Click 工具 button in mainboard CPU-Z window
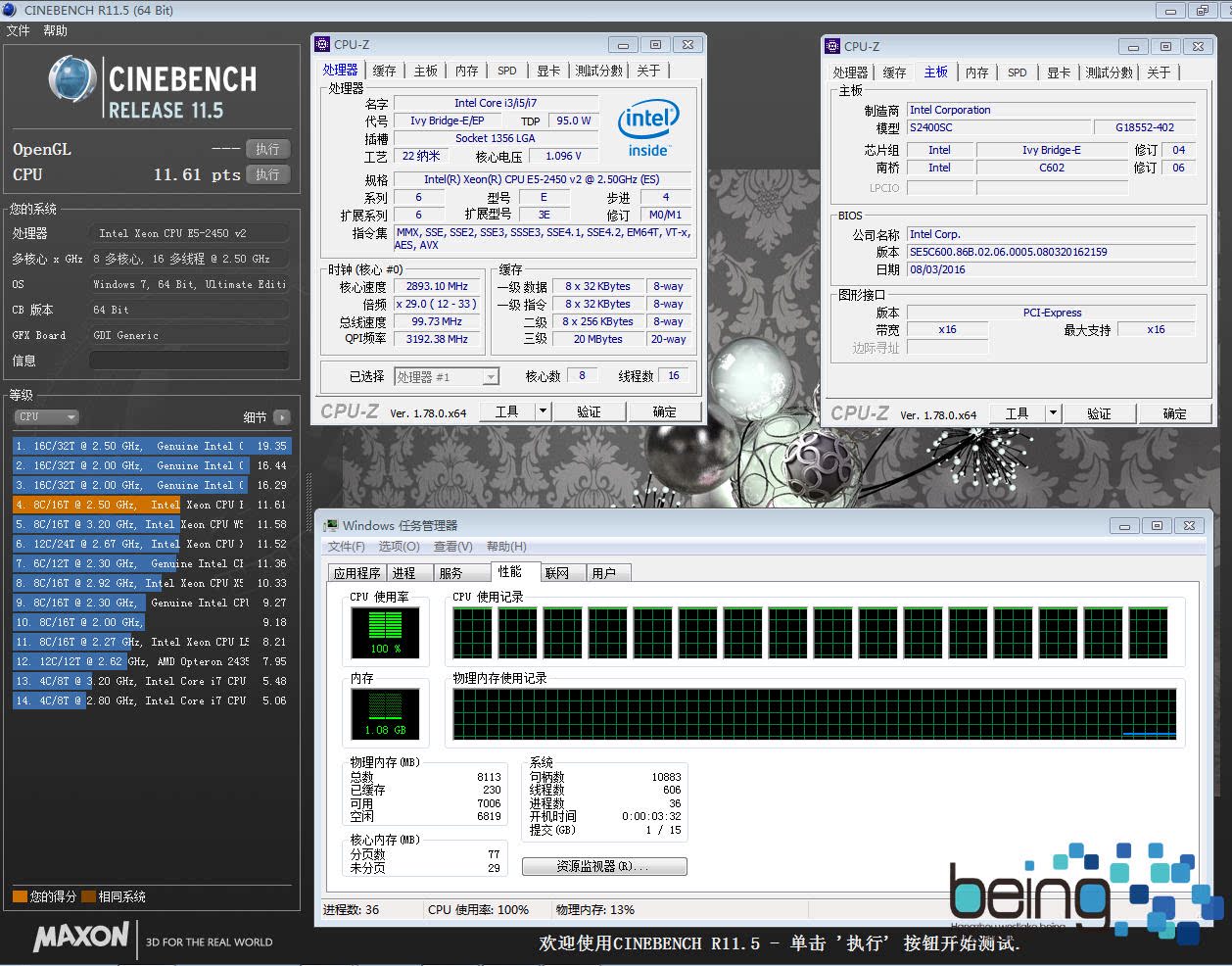 click(1018, 413)
